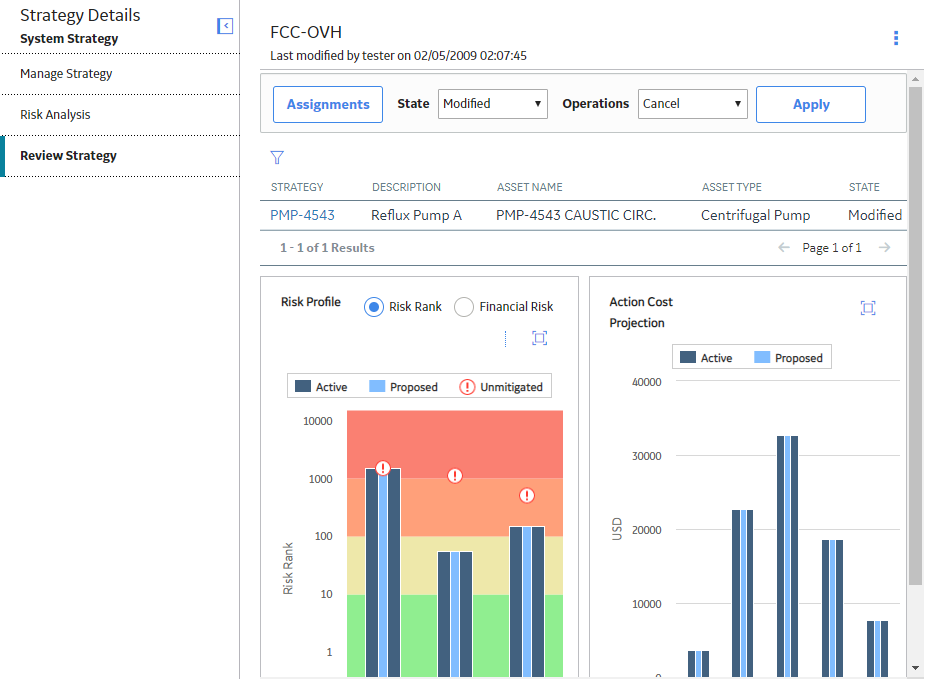Click the shortest bar group in Risk Profile
Screen dimensions: 944x679
click(455, 614)
